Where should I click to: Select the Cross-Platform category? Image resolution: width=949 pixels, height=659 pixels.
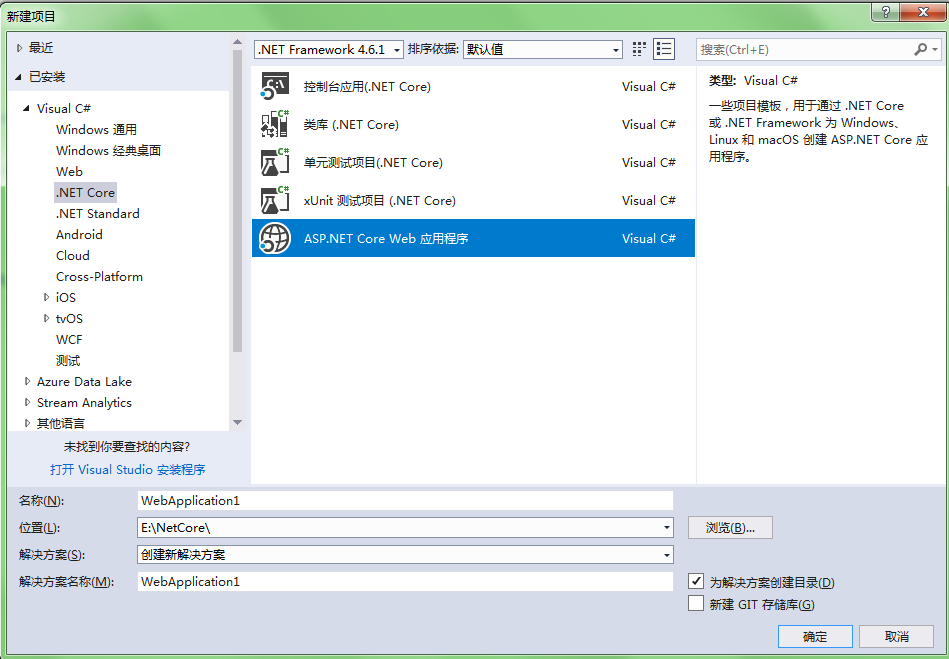(99, 277)
